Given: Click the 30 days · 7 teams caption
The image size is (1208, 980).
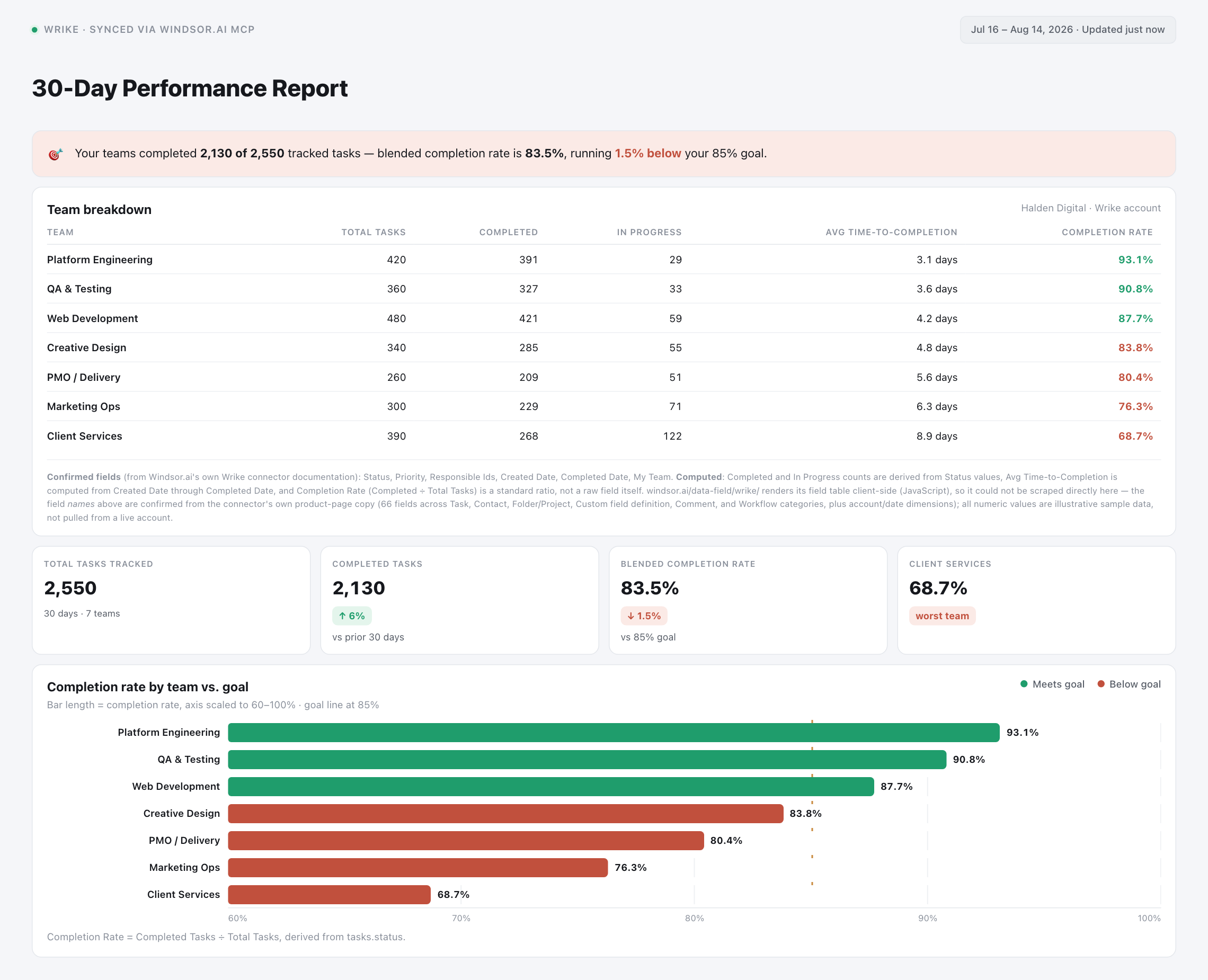Looking at the screenshot, I should (x=82, y=613).
